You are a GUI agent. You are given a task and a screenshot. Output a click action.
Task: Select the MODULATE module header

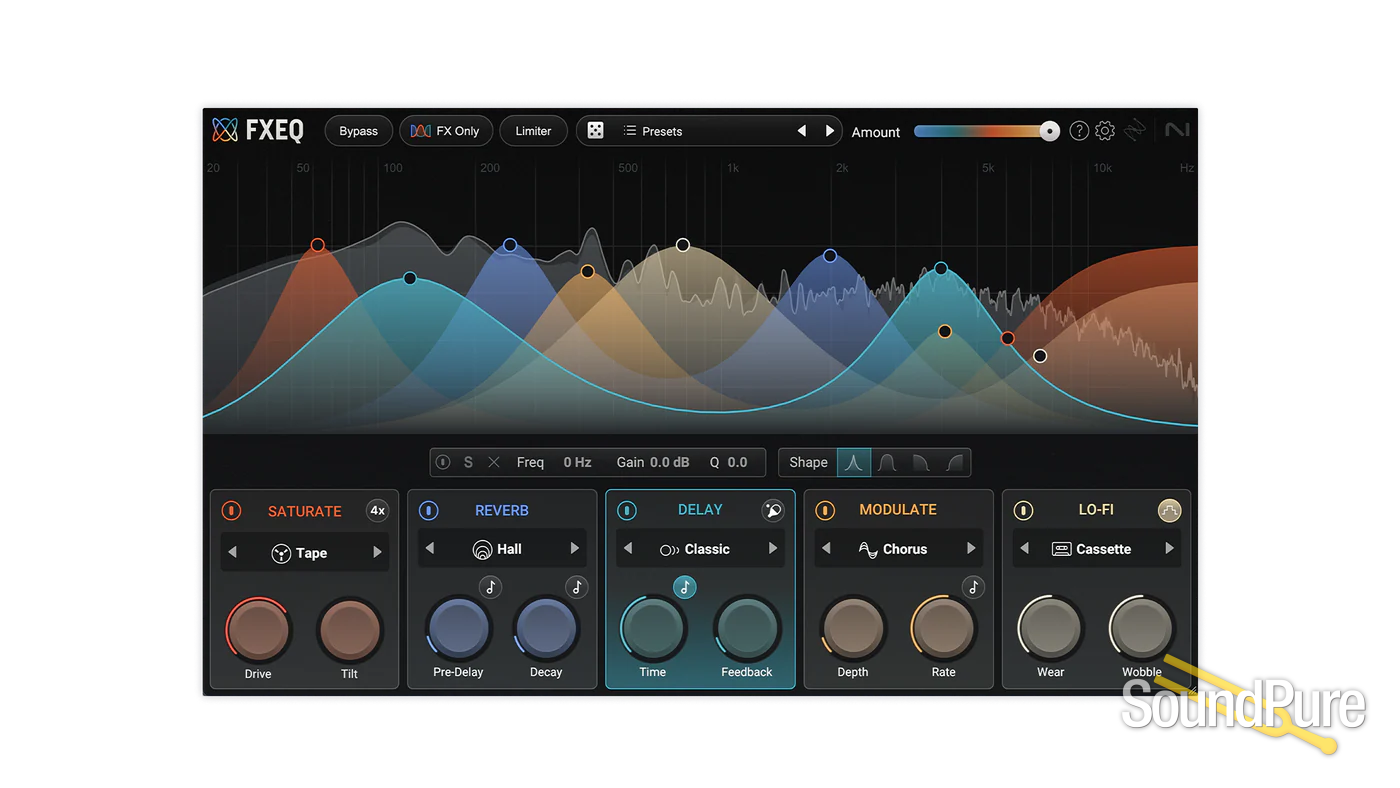click(x=898, y=510)
